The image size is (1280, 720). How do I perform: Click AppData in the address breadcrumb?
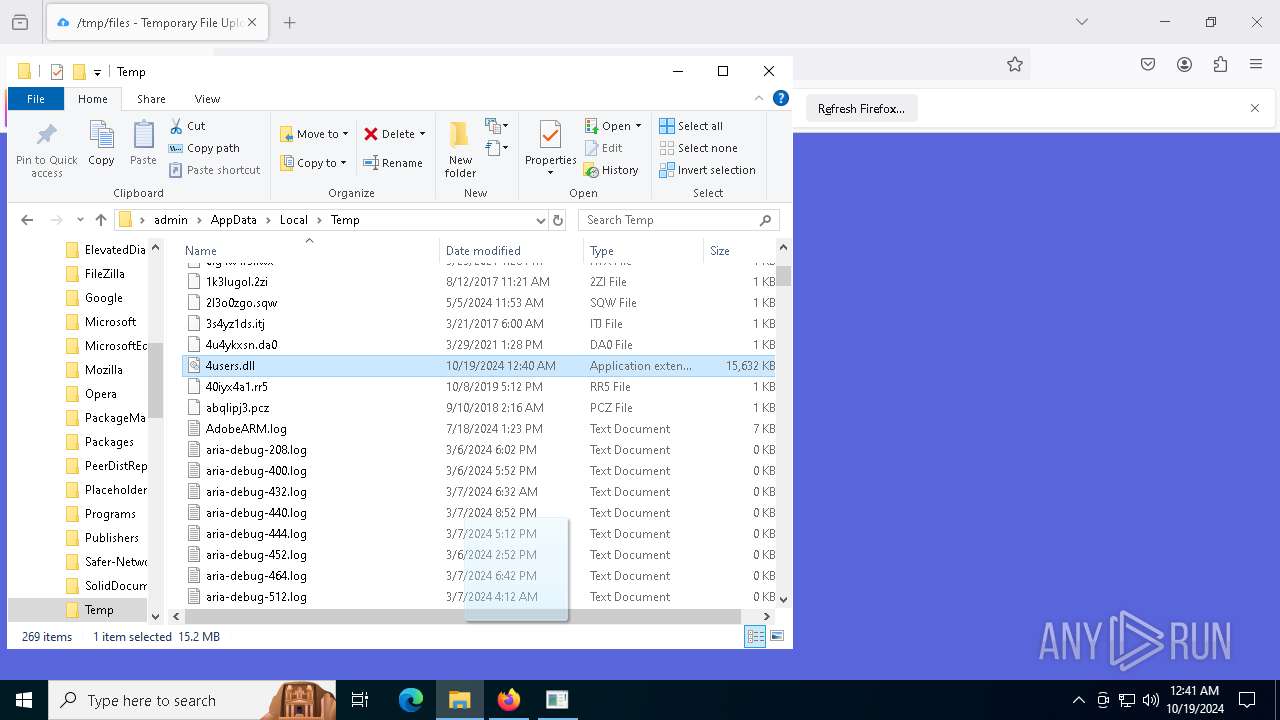233,220
